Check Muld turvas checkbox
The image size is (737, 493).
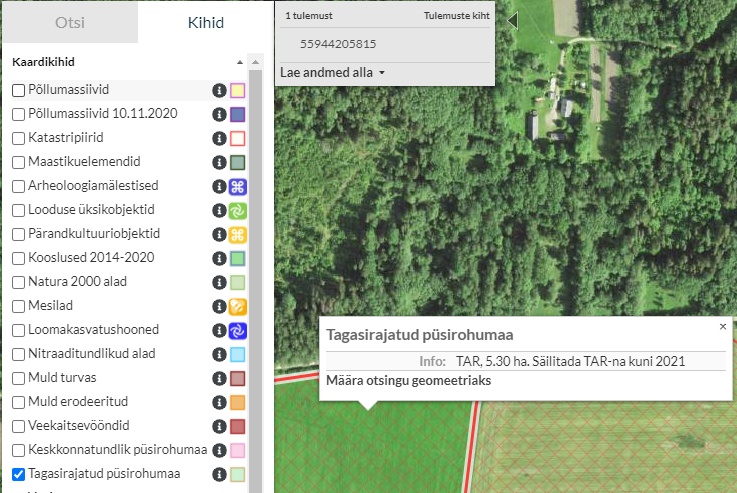tap(18, 378)
